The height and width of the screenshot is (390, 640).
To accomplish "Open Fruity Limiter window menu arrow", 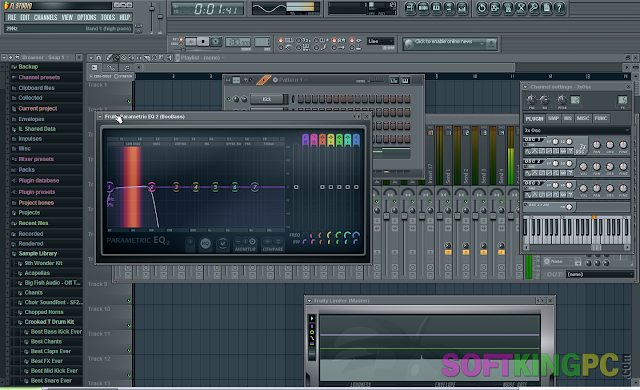I will coord(309,301).
